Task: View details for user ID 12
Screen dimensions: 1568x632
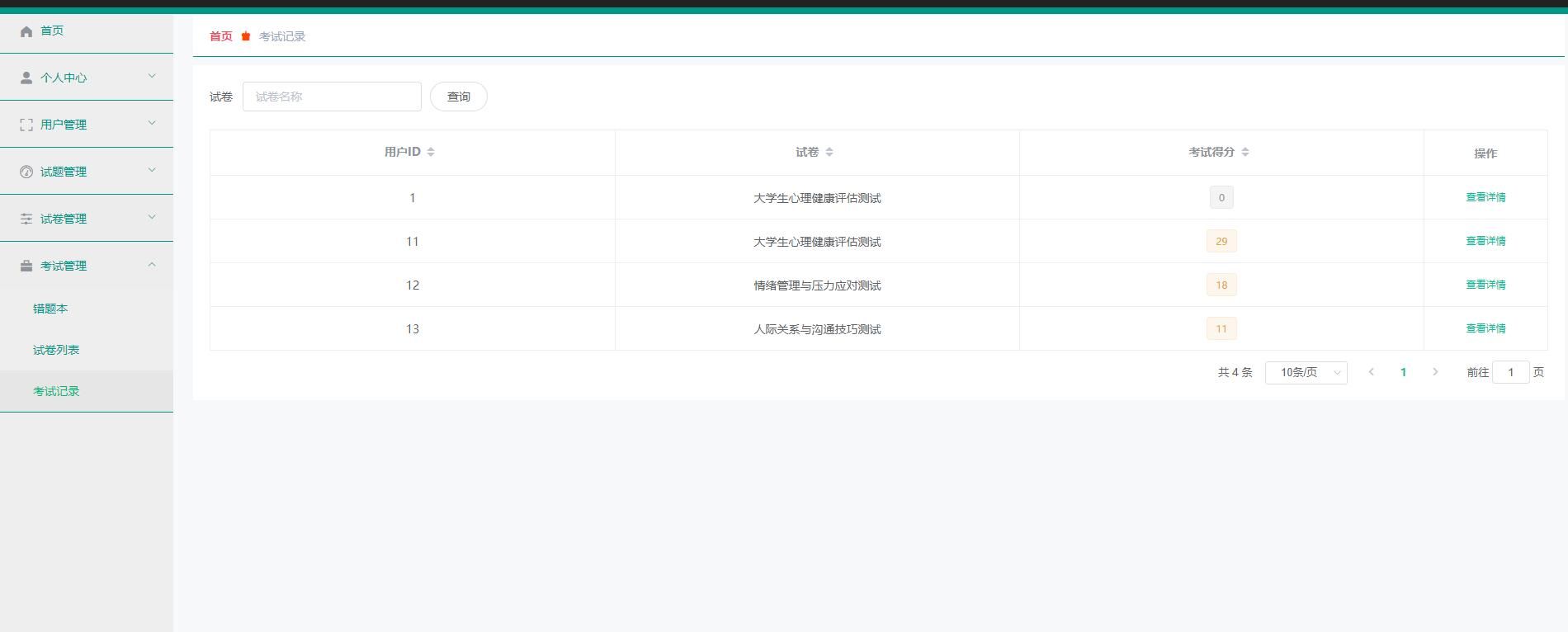Action: [x=1485, y=285]
